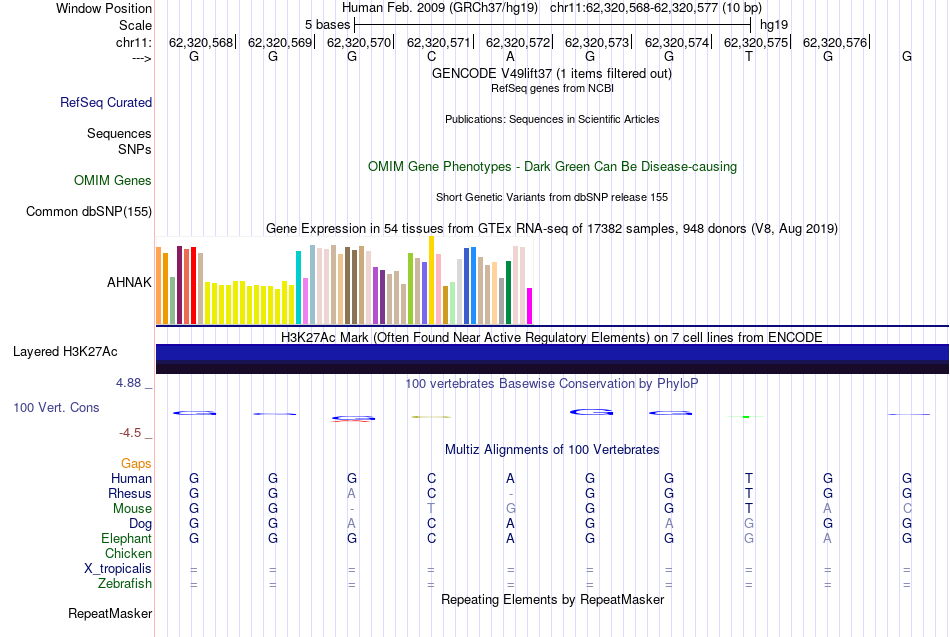
Task: Click the GENCODE V49lift37 track title
Action: [551, 73]
